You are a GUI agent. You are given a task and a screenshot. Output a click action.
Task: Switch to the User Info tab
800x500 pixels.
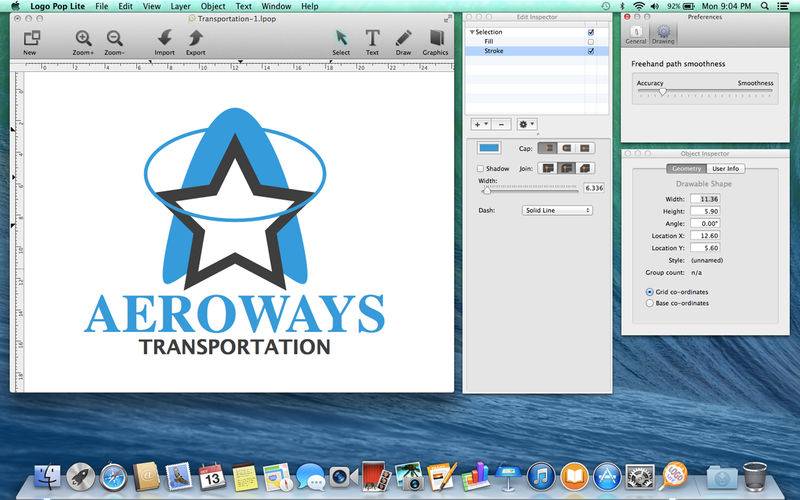pyautogui.click(x=726, y=168)
